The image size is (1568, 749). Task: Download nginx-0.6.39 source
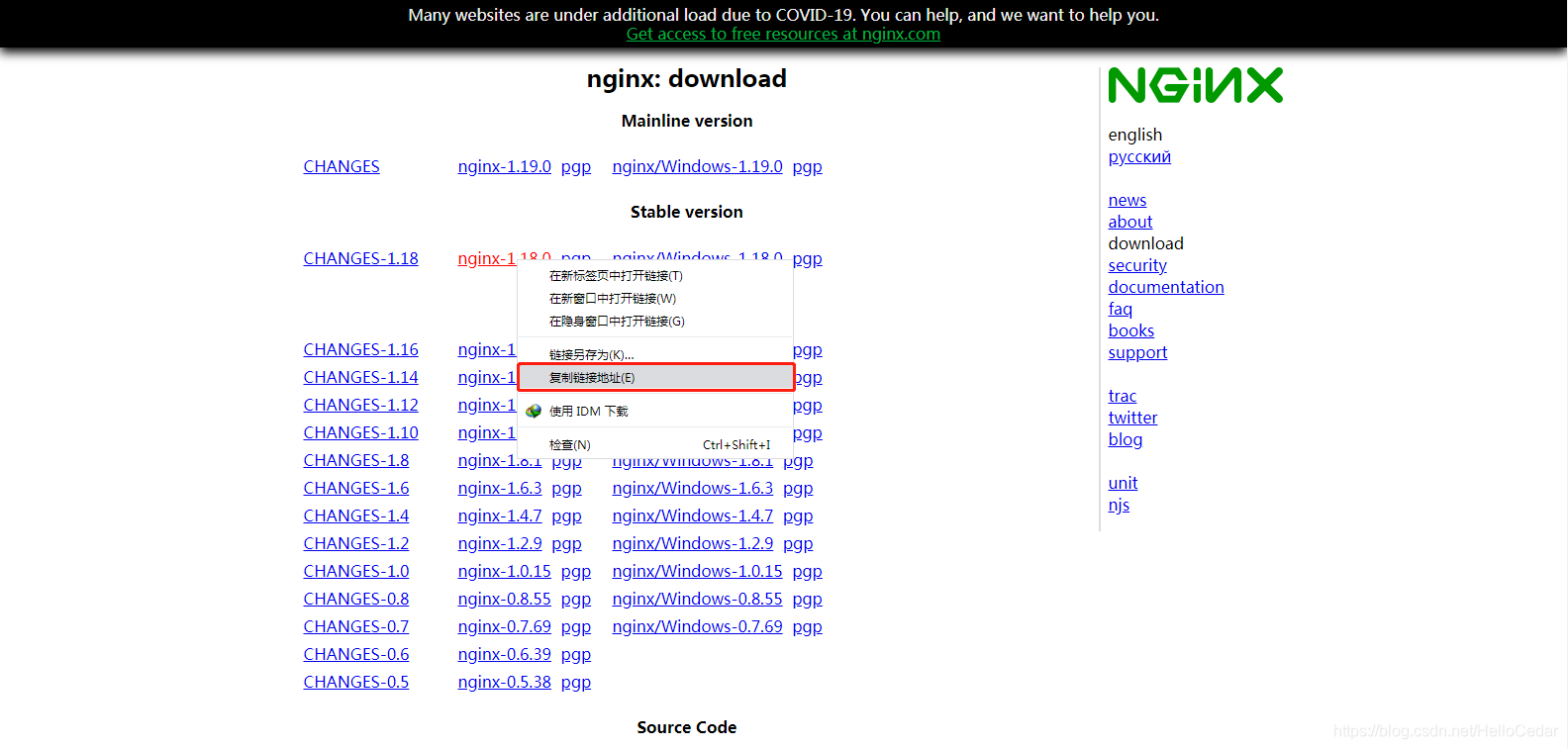click(504, 654)
